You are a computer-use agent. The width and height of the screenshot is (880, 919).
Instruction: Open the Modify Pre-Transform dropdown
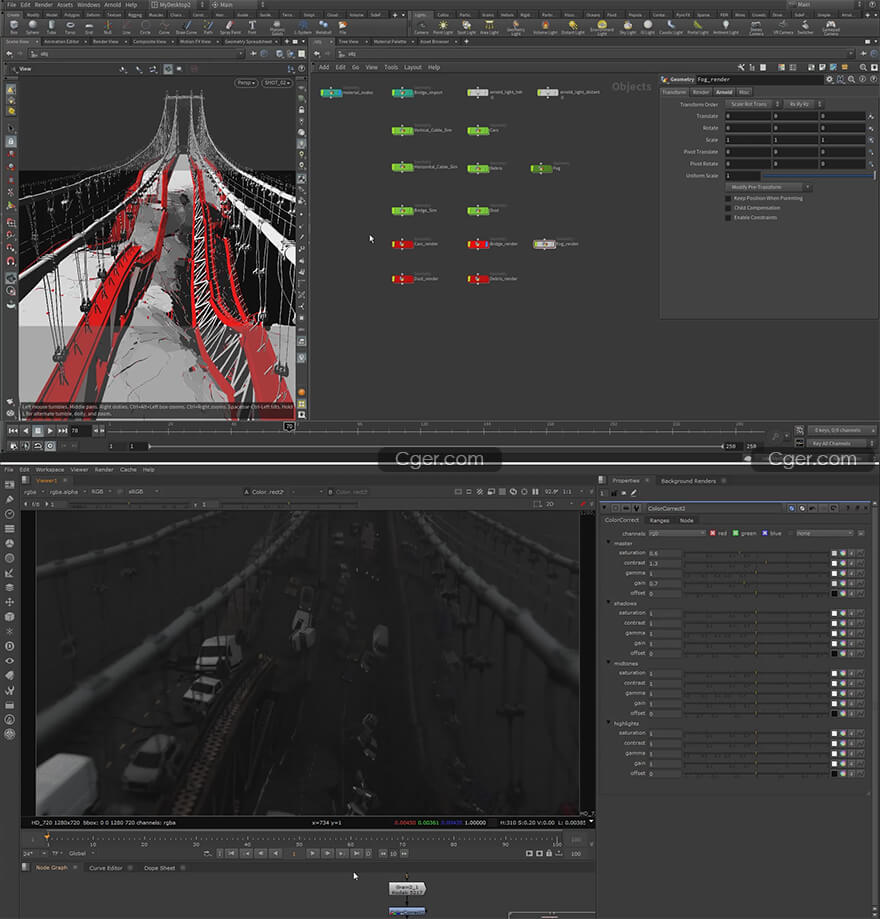point(768,187)
